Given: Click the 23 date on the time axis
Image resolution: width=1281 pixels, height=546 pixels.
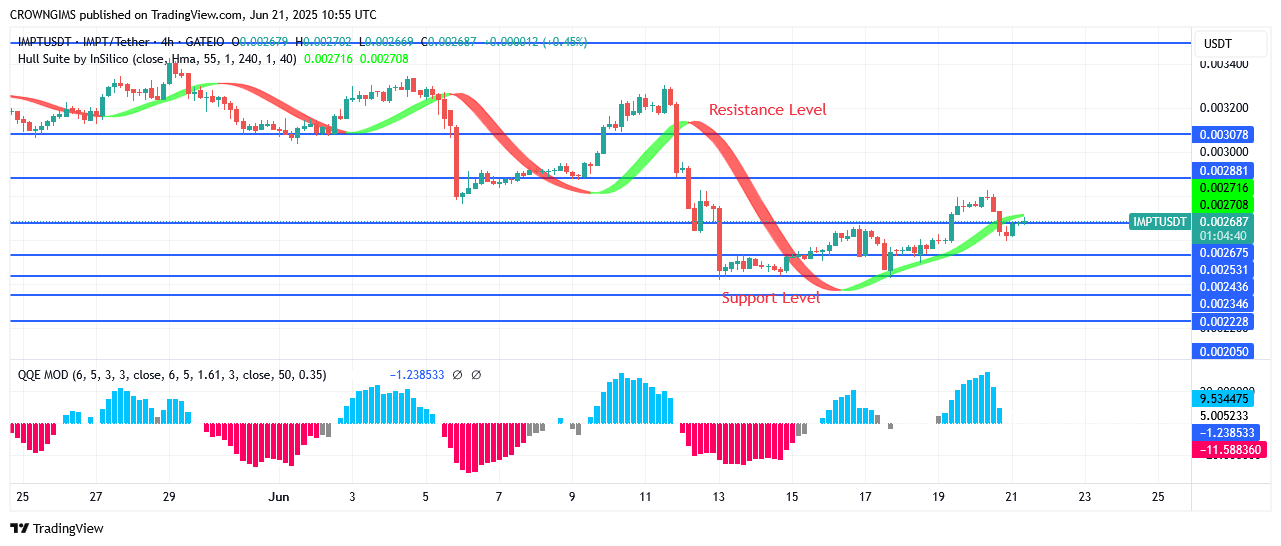Looking at the screenshot, I should point(1084,496).
